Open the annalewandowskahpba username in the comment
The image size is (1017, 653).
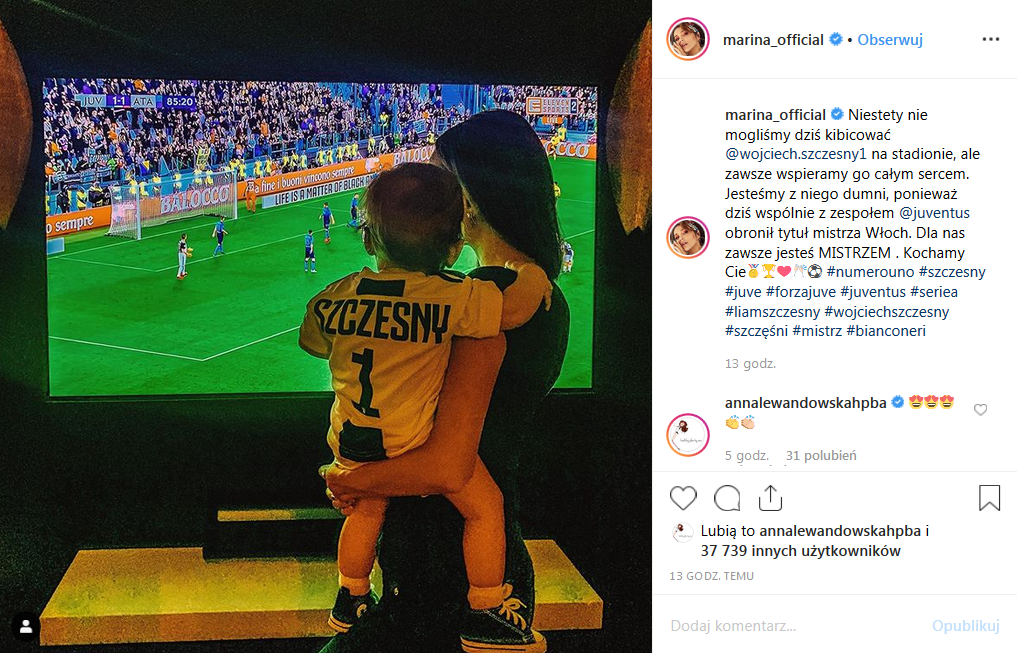coord(806,403)
